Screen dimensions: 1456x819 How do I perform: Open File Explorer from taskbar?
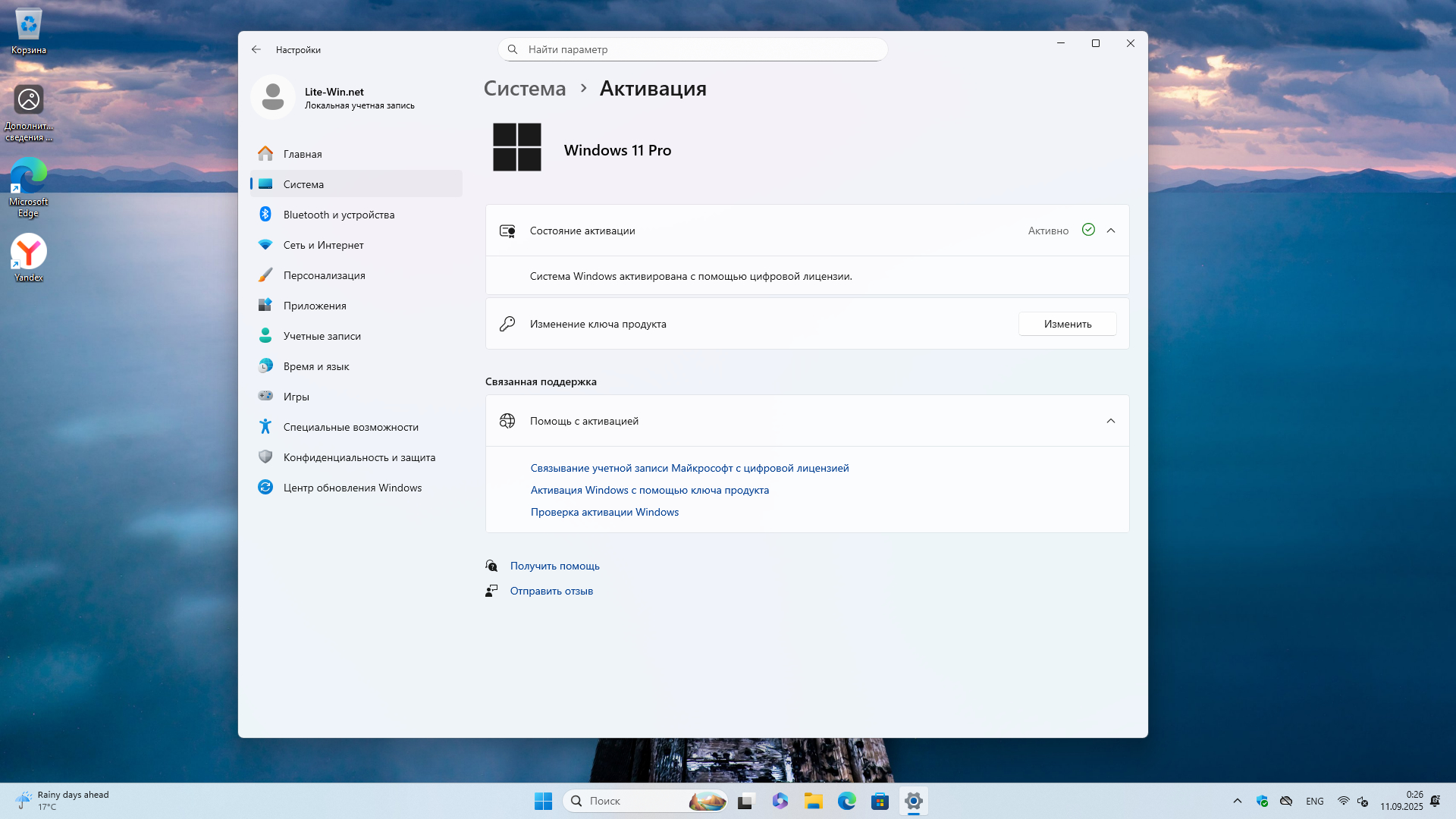814,801
